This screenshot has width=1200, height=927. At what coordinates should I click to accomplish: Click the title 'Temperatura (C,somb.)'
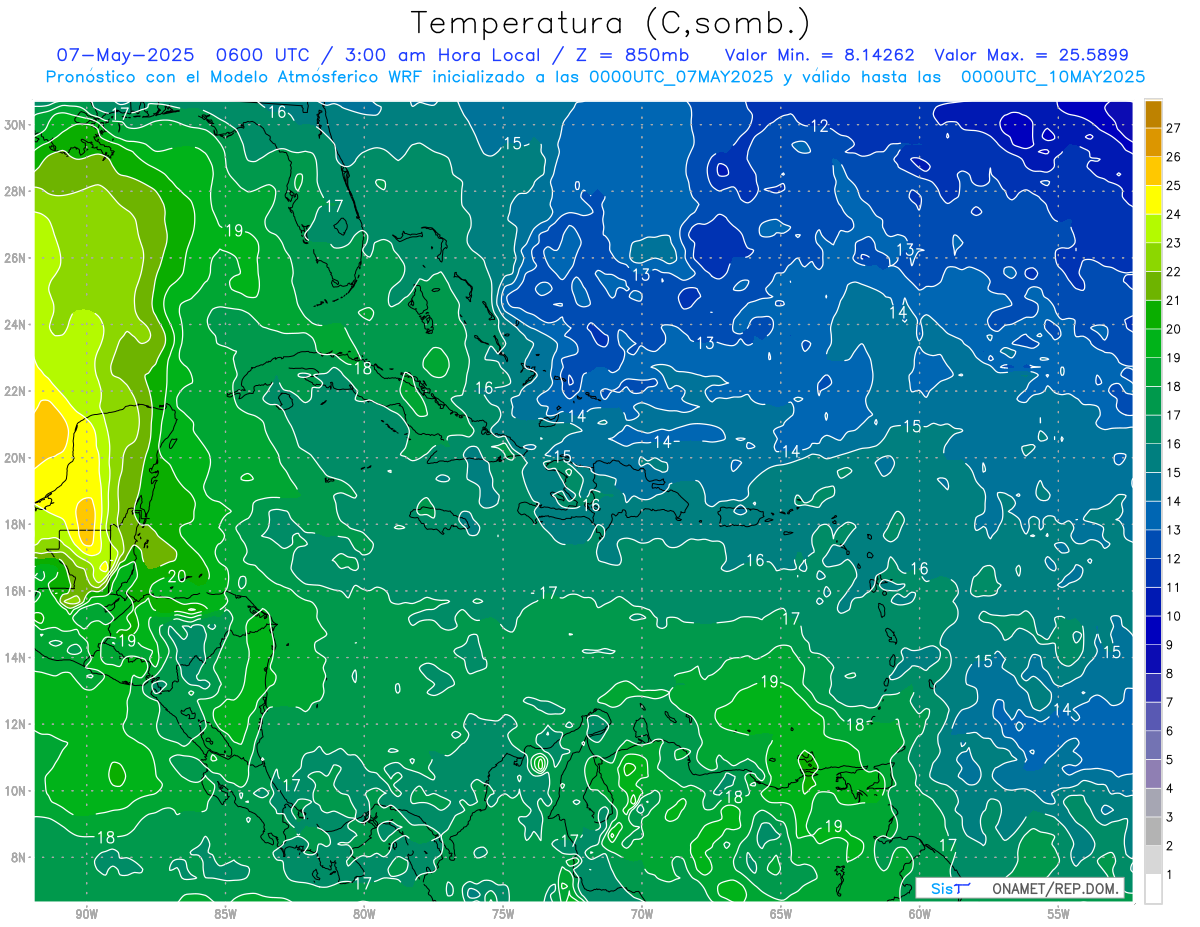click(610, 22)
